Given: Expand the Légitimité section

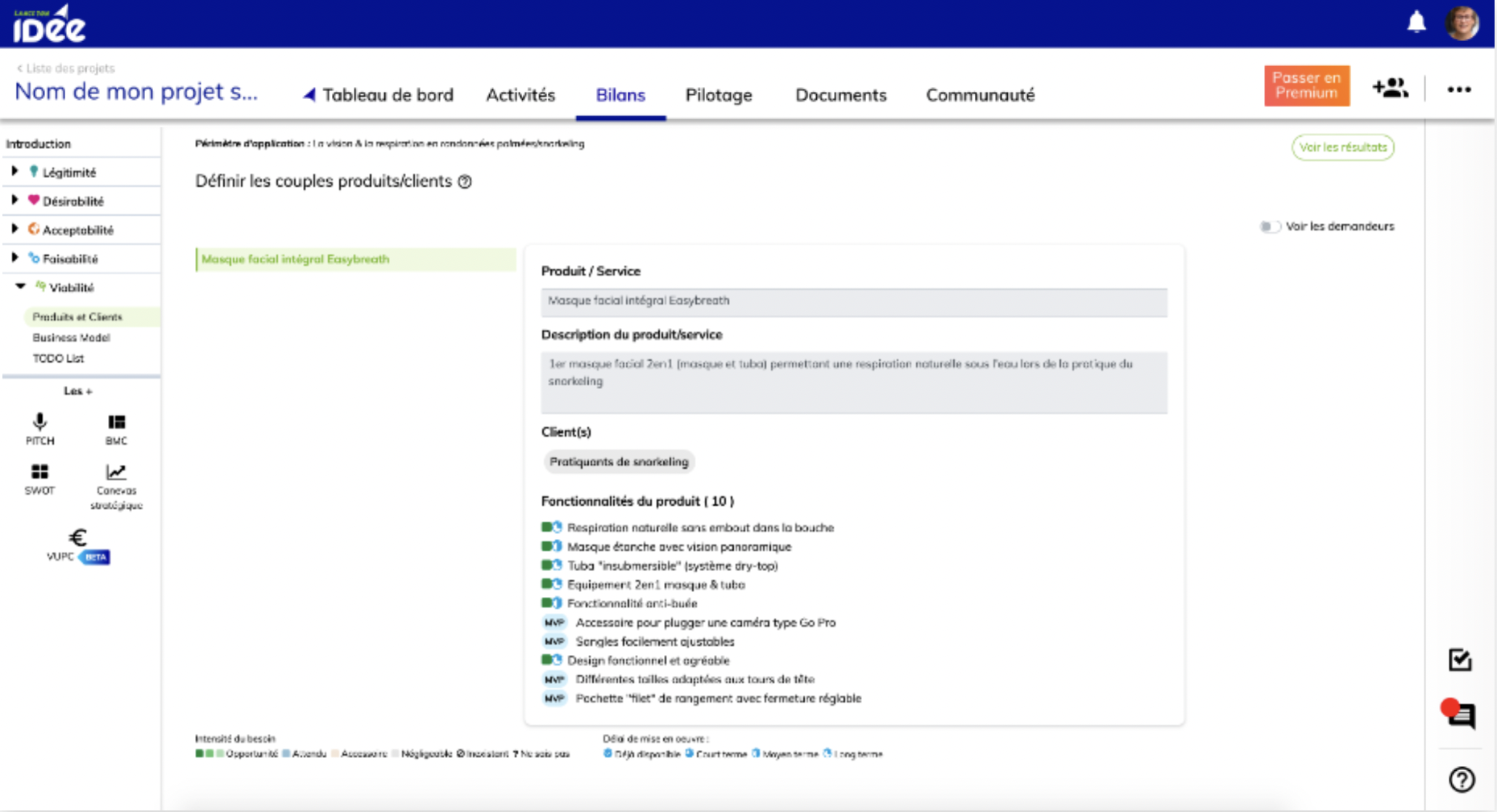Looking at the screenshot, I should (15, 172).
